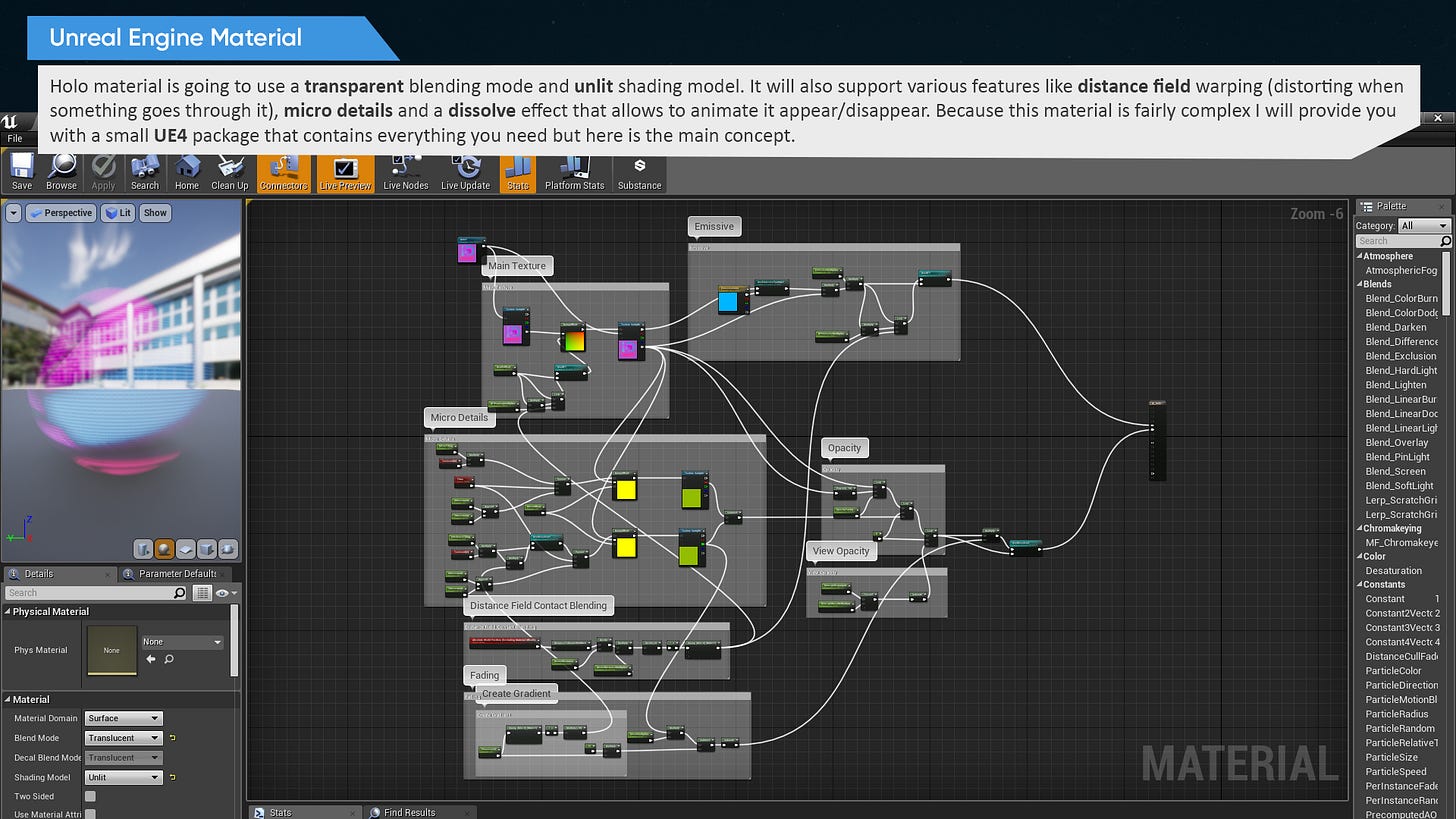1456x819 pixels.
Task: Open the Palette Category dropdown
Action: click(1424, 226)
